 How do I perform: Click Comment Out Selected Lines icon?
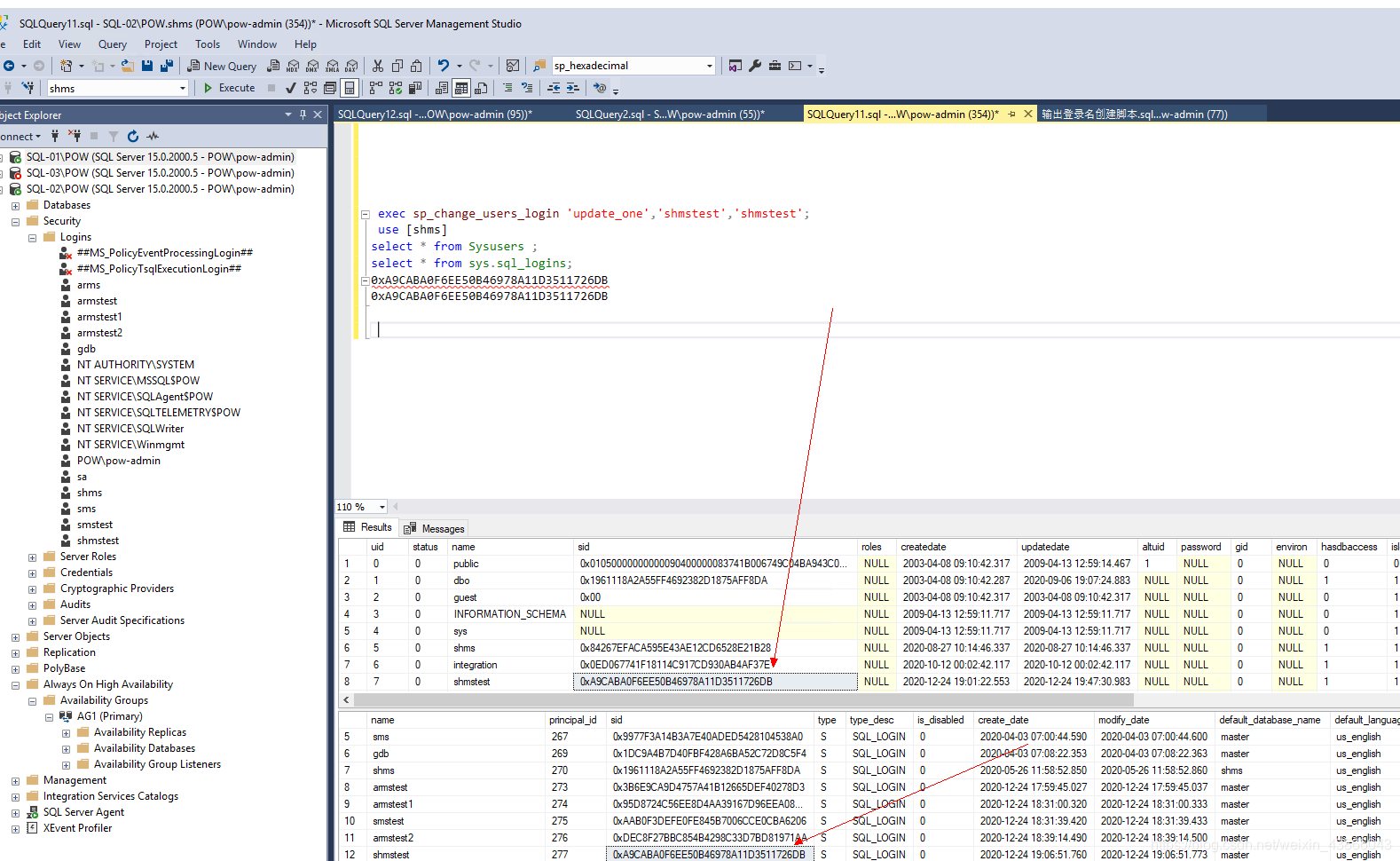pyautogui.click(x=507, y=88)
